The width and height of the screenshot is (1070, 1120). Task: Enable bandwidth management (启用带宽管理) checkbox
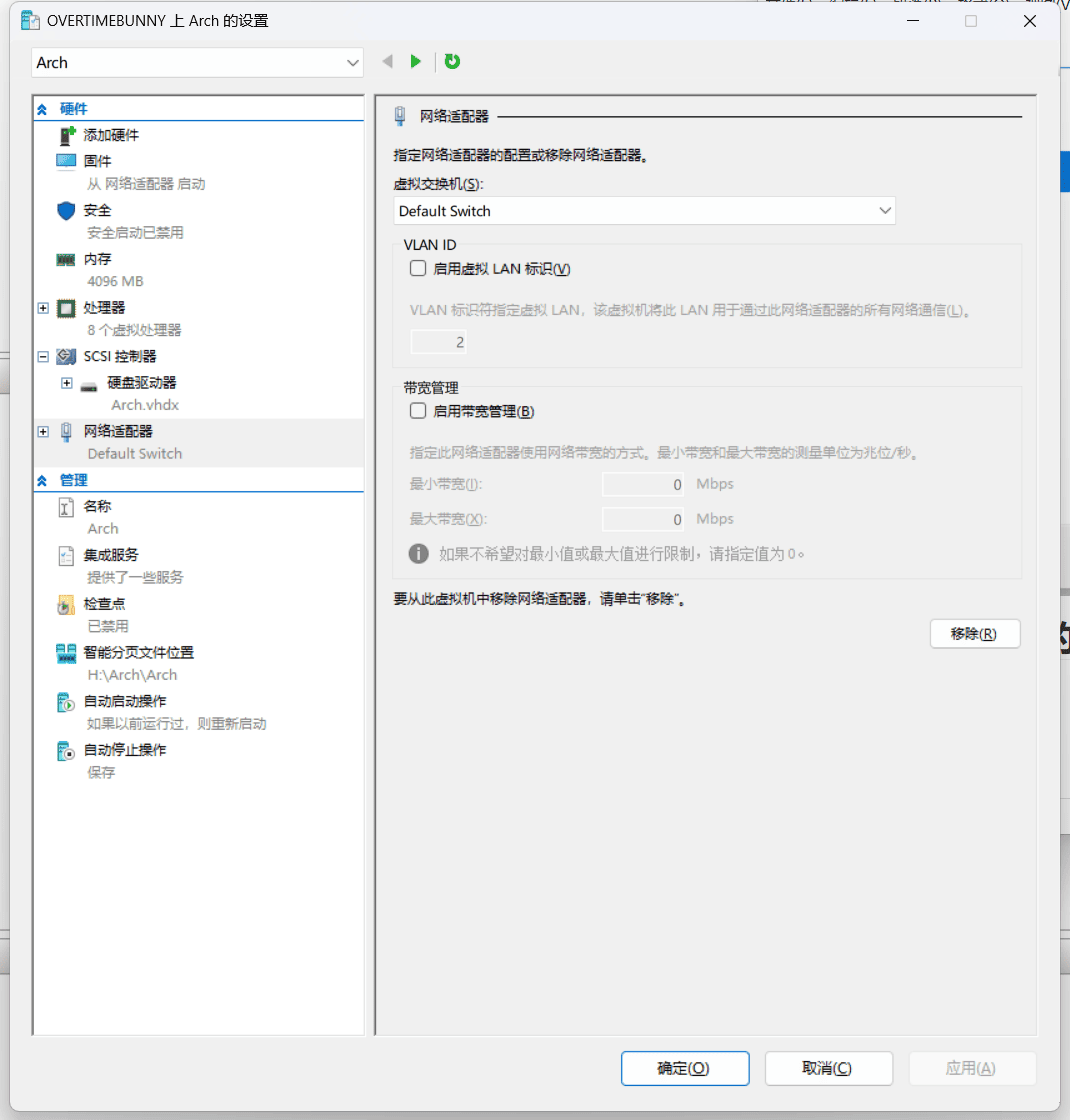click(x=418, y=411)
